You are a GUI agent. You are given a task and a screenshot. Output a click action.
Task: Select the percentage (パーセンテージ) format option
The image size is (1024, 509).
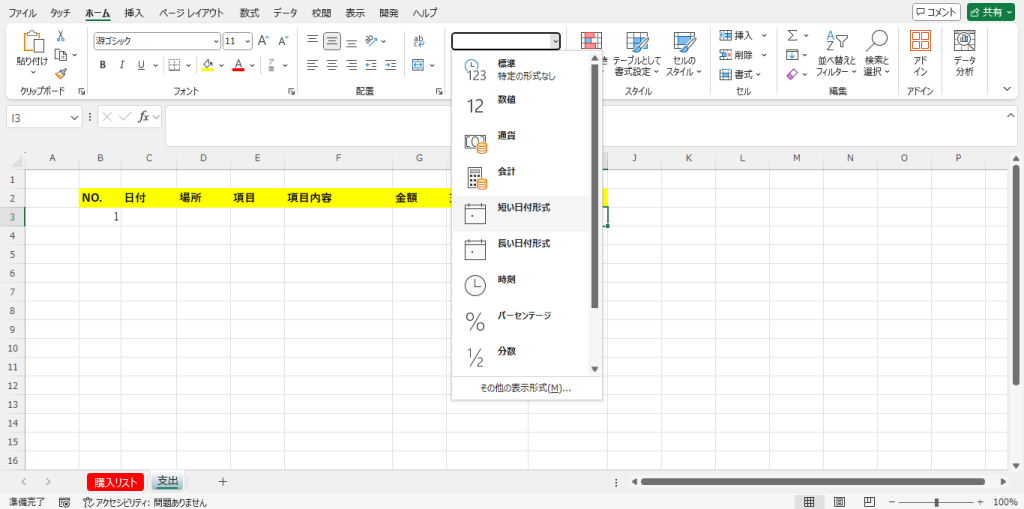point(525,321)
